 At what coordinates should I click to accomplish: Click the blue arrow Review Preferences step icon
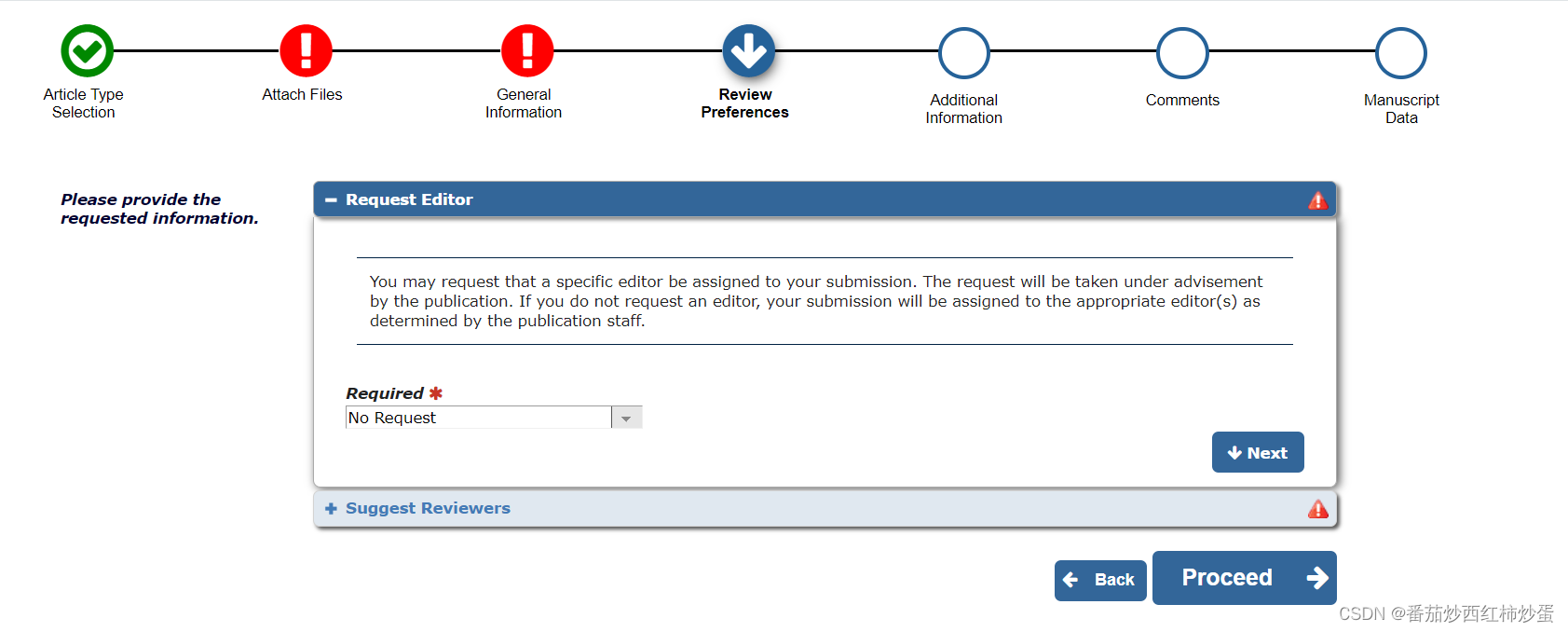tap(748, 50)
